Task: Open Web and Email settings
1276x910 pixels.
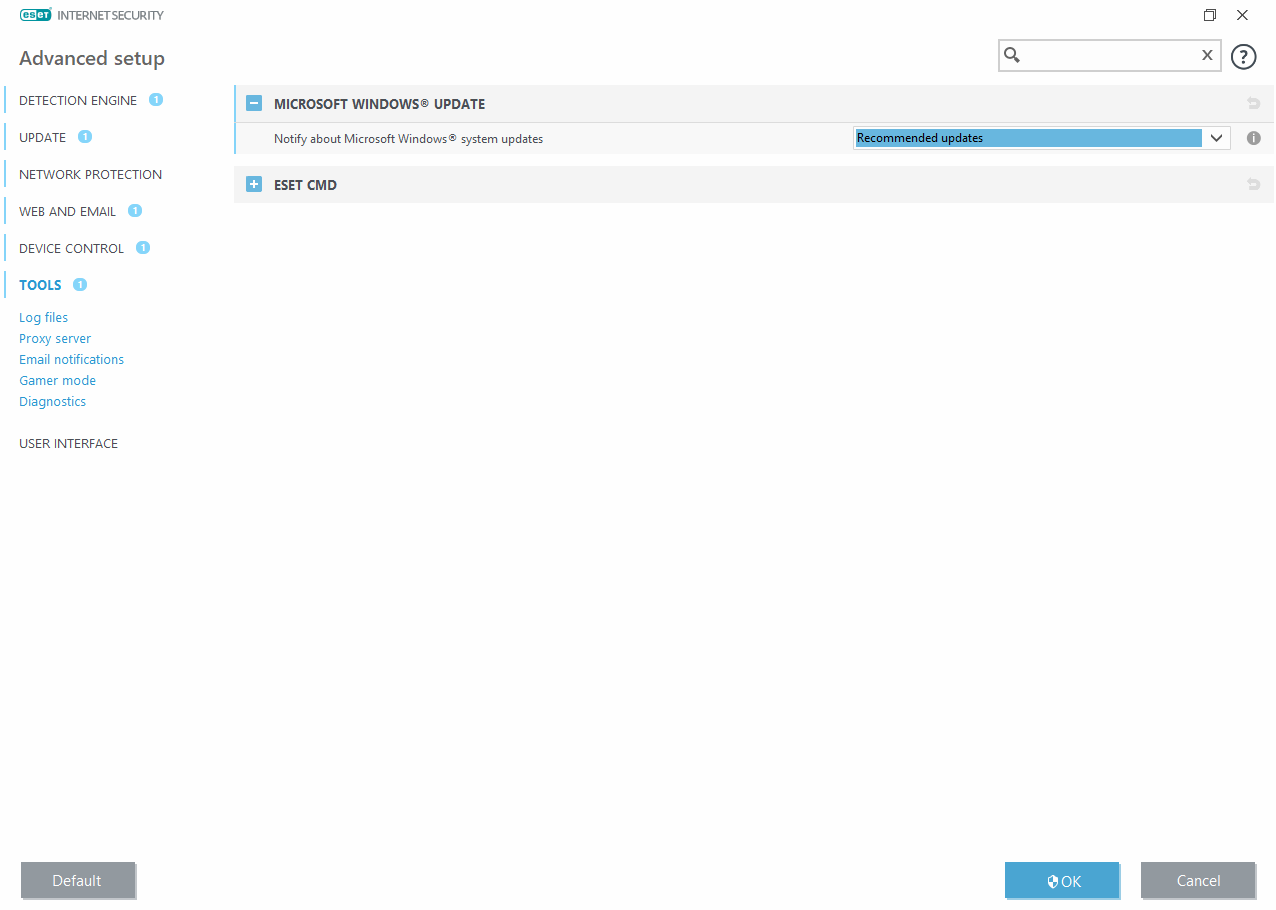Action: [x=67, y=211]
